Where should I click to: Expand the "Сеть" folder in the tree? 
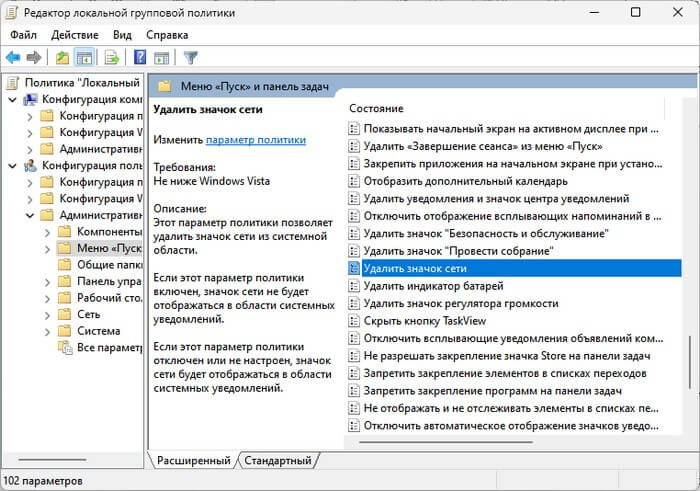89,314
